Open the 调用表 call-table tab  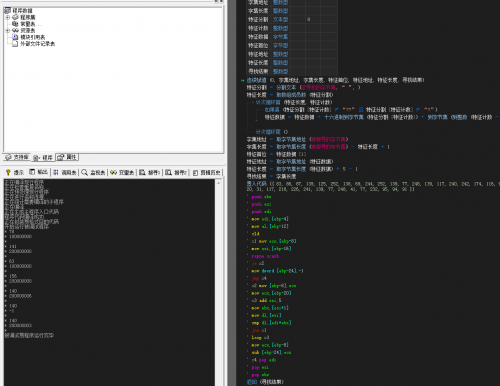click(65, 172)
